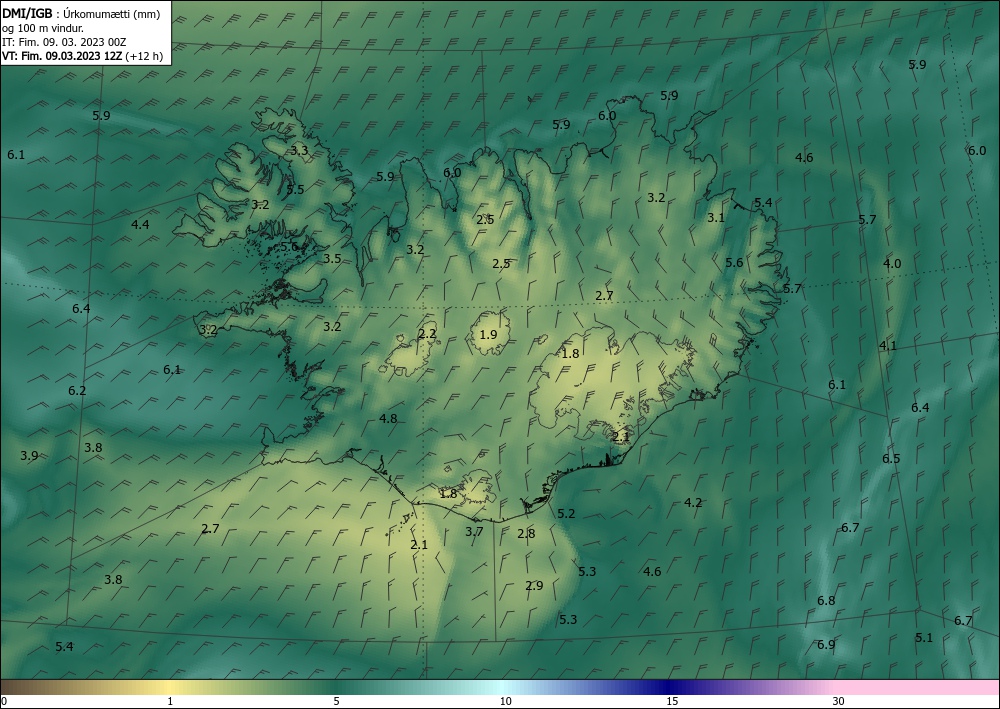Click the 5.4 value in the bottom-left corner
The image size is (1000, 709).
point(64,647)
